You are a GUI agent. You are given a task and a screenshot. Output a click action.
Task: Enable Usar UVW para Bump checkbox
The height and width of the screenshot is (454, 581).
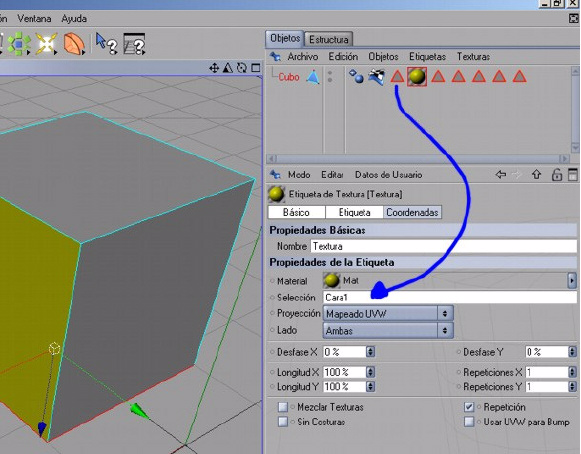pyautogui.click(x=469, y=422)
